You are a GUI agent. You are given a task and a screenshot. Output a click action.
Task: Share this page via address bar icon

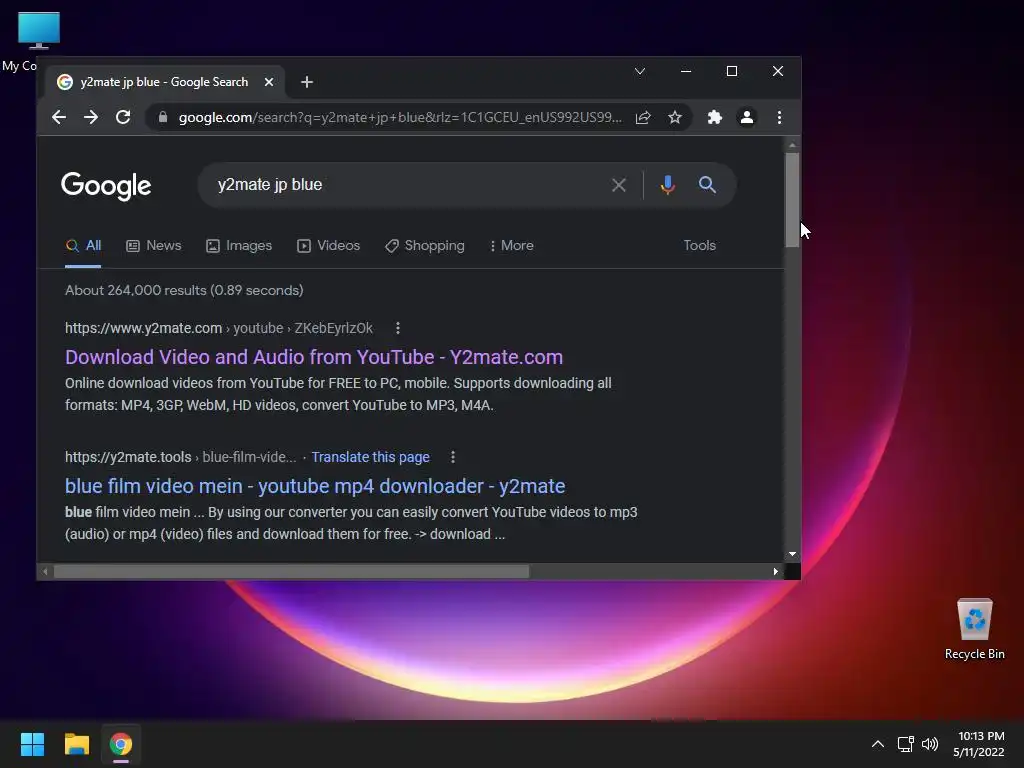tap(643, 118)
